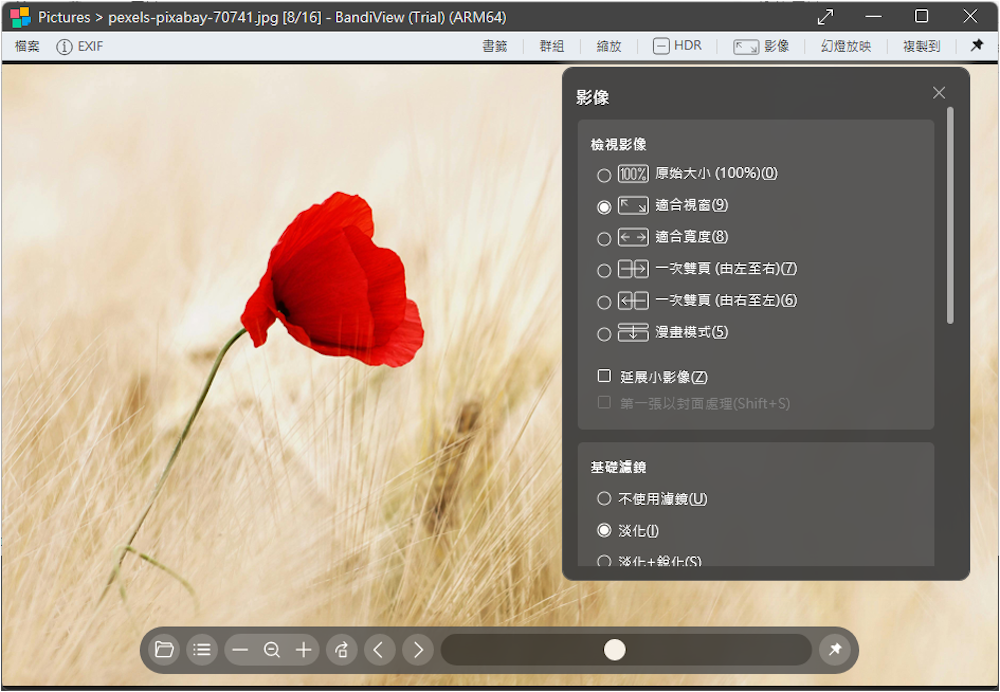Click 幻燈放映 slideshow button
Screen dimensions: 1000x692
click(845, 46)
